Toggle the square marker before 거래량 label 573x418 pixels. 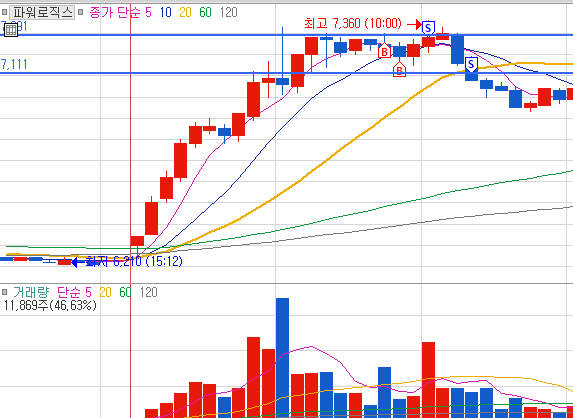tap(4, 292)
